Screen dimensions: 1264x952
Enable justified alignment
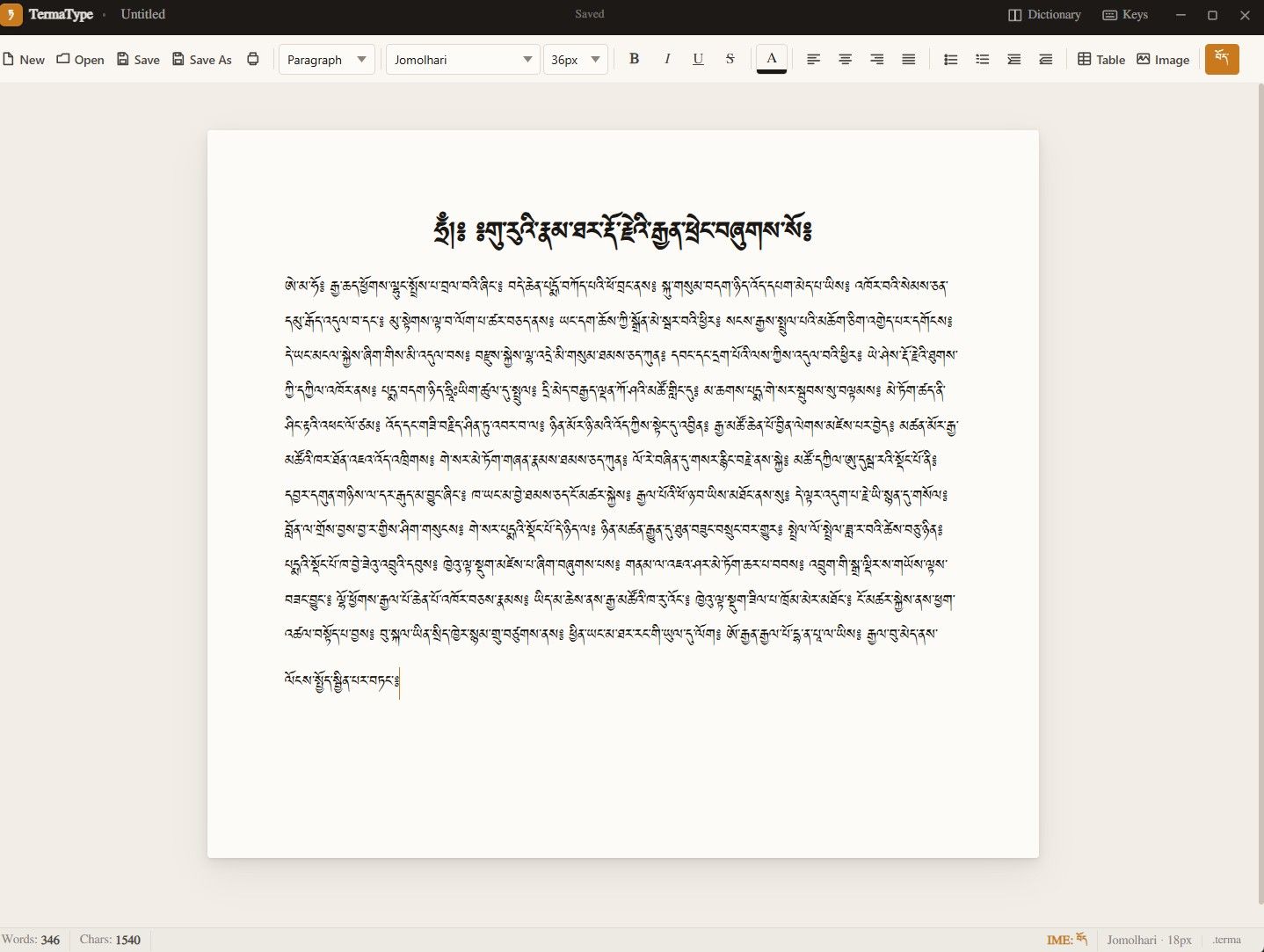coord(908,59)
